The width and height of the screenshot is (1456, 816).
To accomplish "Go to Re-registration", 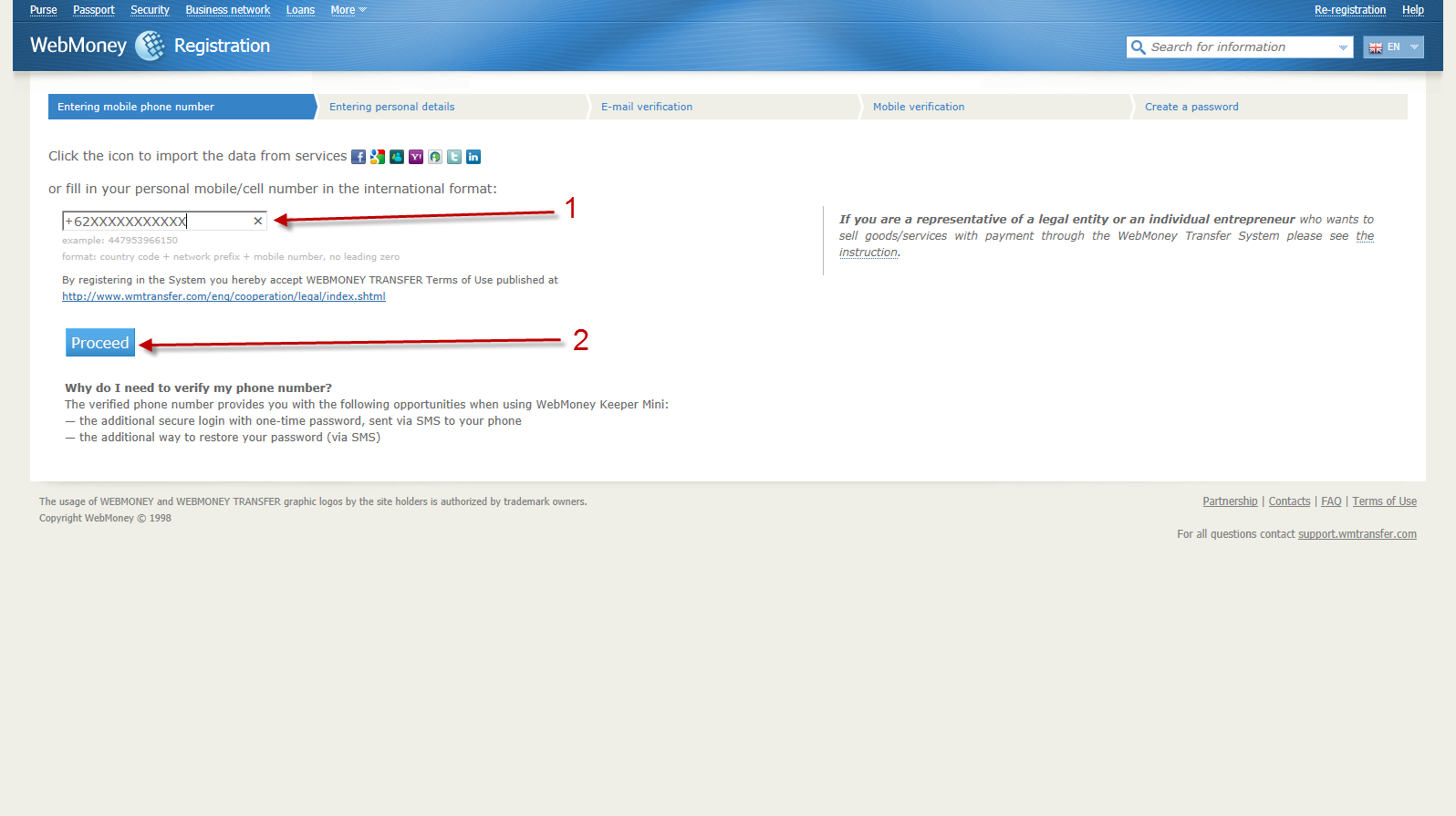I will point(1350,10).
